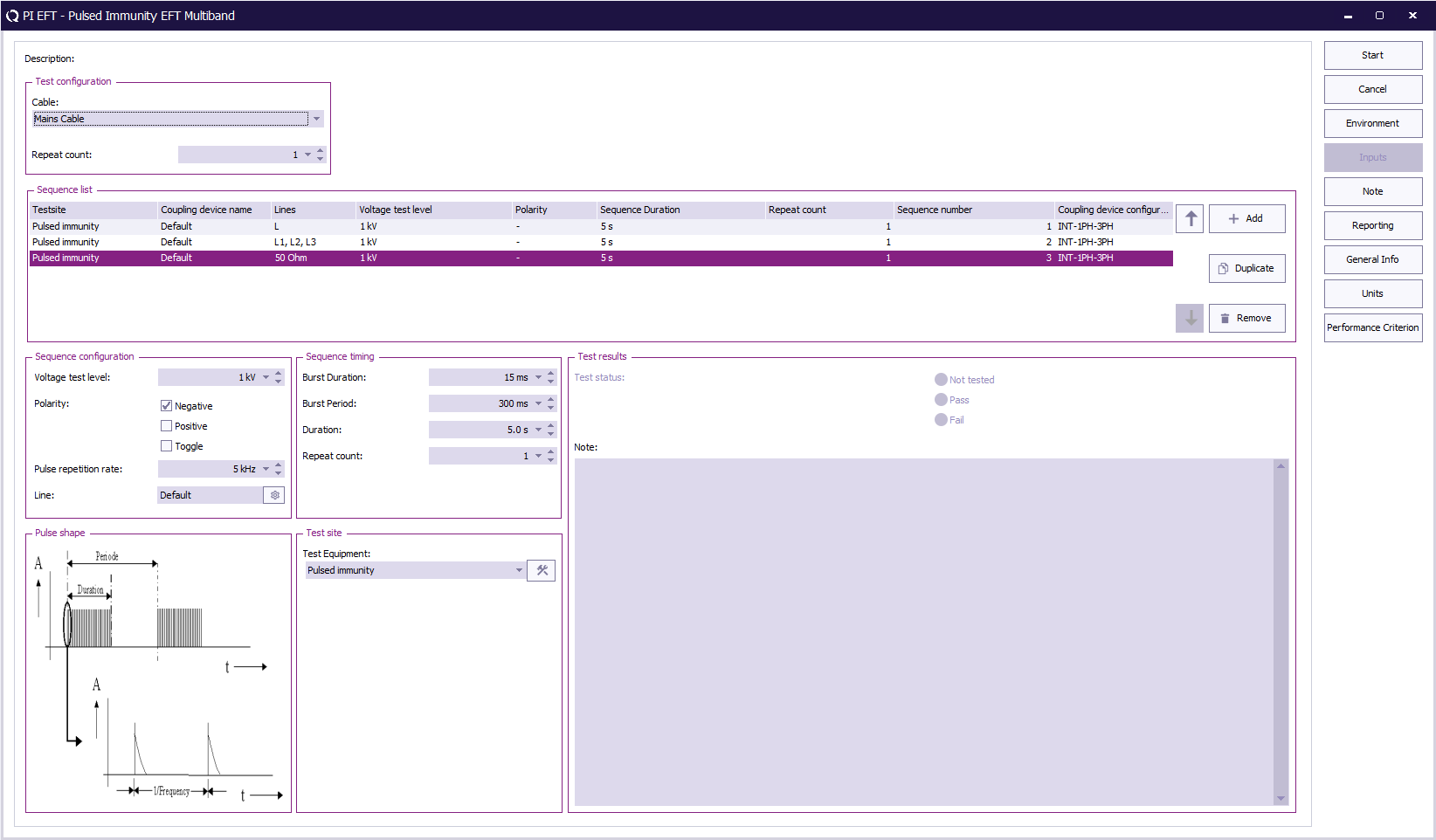Open Test Equipment tools wrench icon
This screenshot has height=840, width=1436.
click(x=542, y=570)
